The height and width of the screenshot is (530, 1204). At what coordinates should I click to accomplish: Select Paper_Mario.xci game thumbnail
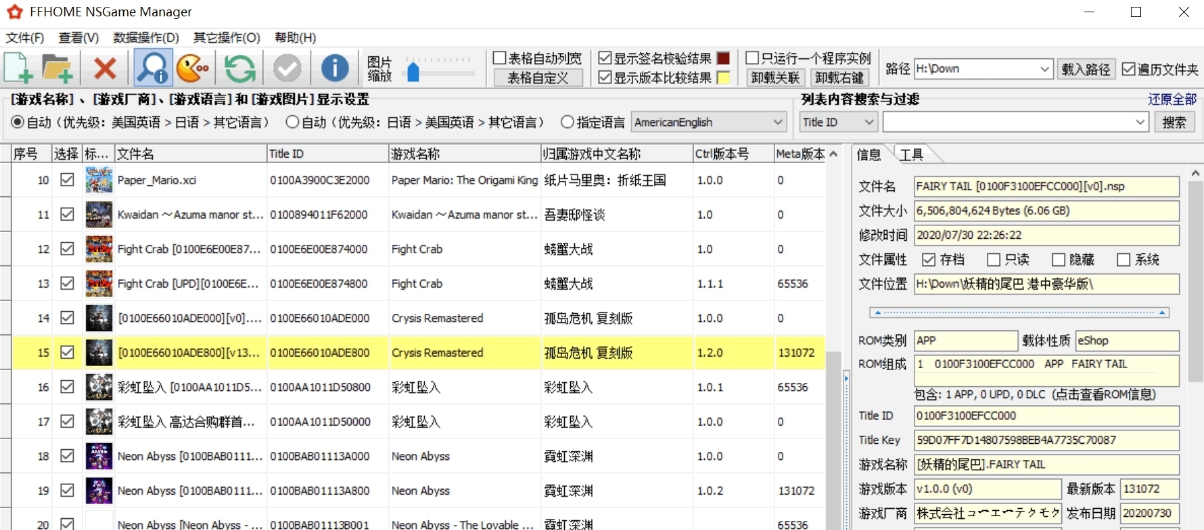99,180
